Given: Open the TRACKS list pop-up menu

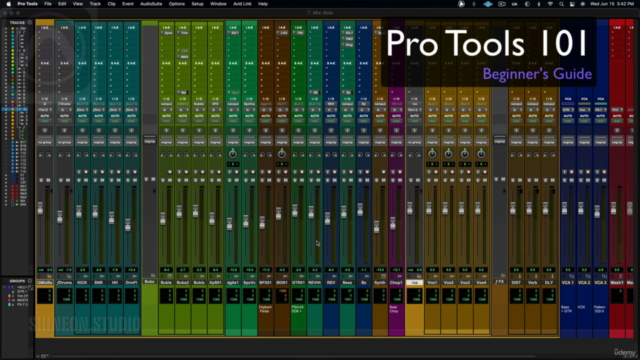Looking at the screenshot, I should tap(29, 22).
